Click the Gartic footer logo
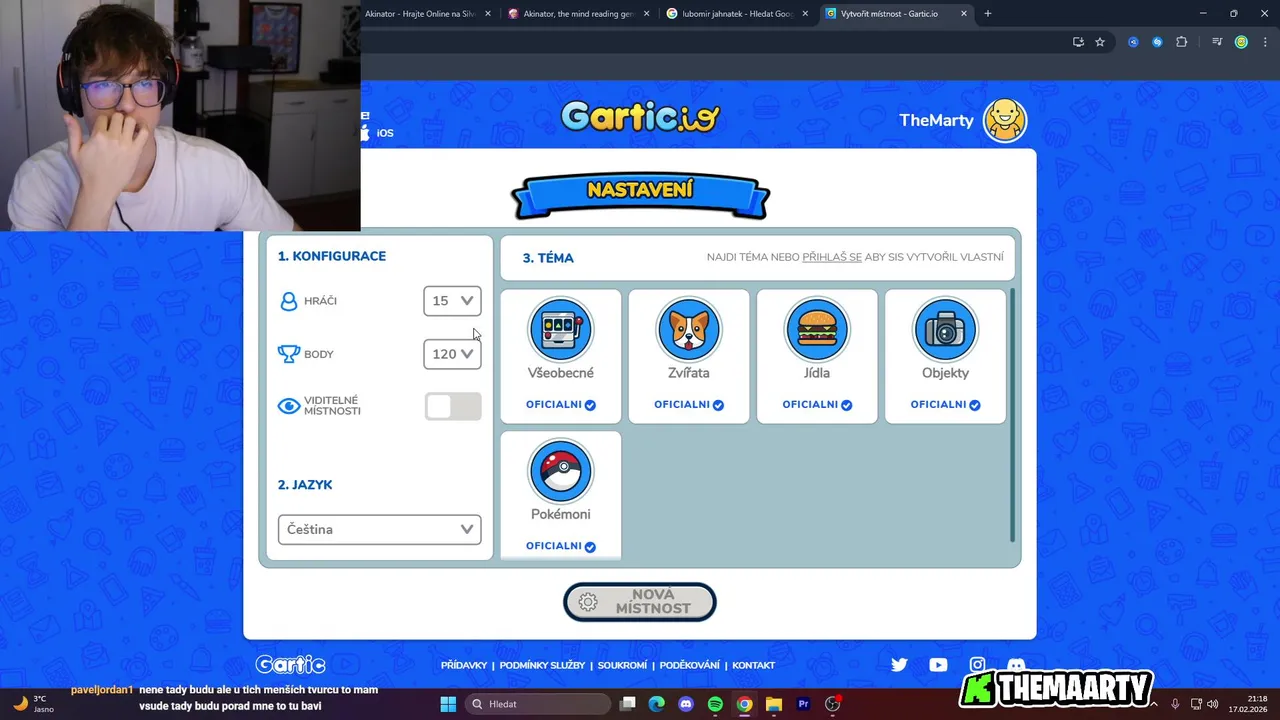This screenshot has width=1280, height=720. (290, 665)
